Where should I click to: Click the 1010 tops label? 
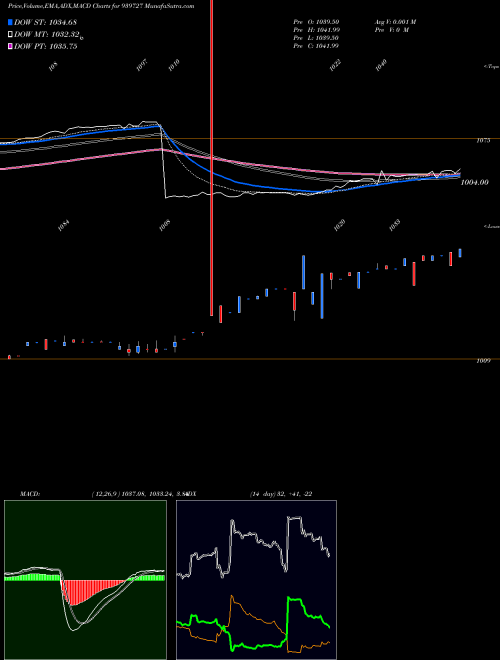(x=174, y=65)
